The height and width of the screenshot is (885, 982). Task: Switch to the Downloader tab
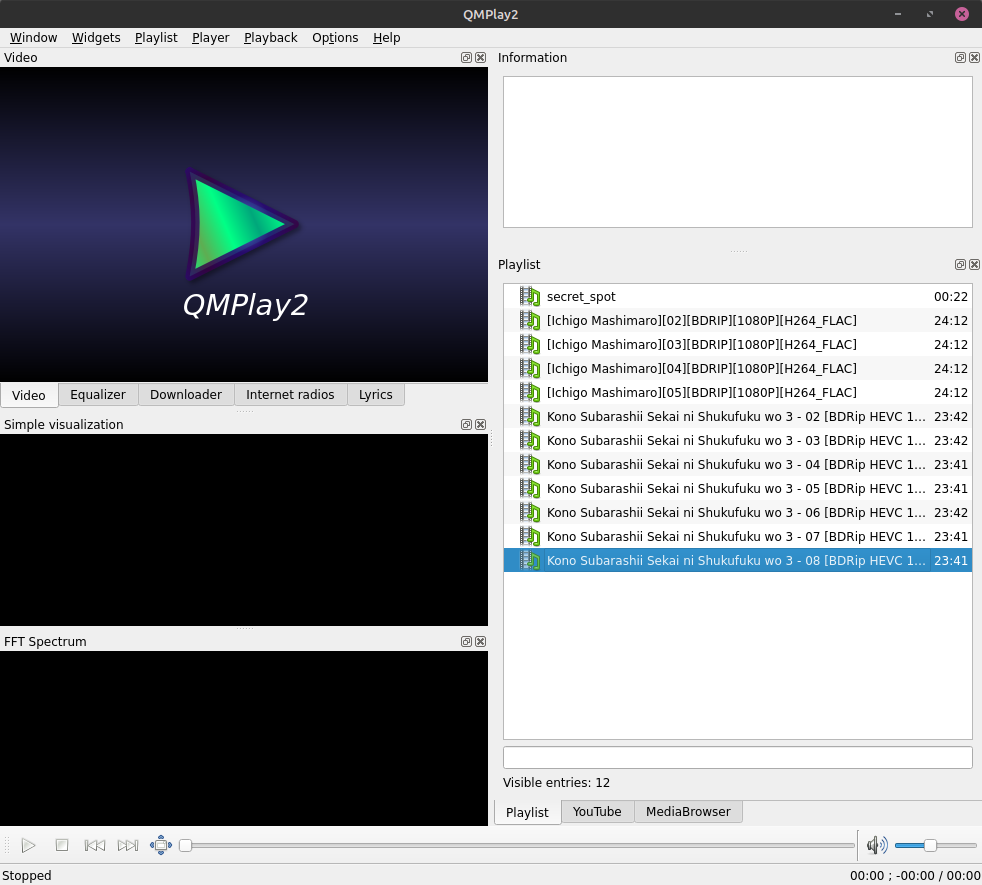tap(185, 395)
